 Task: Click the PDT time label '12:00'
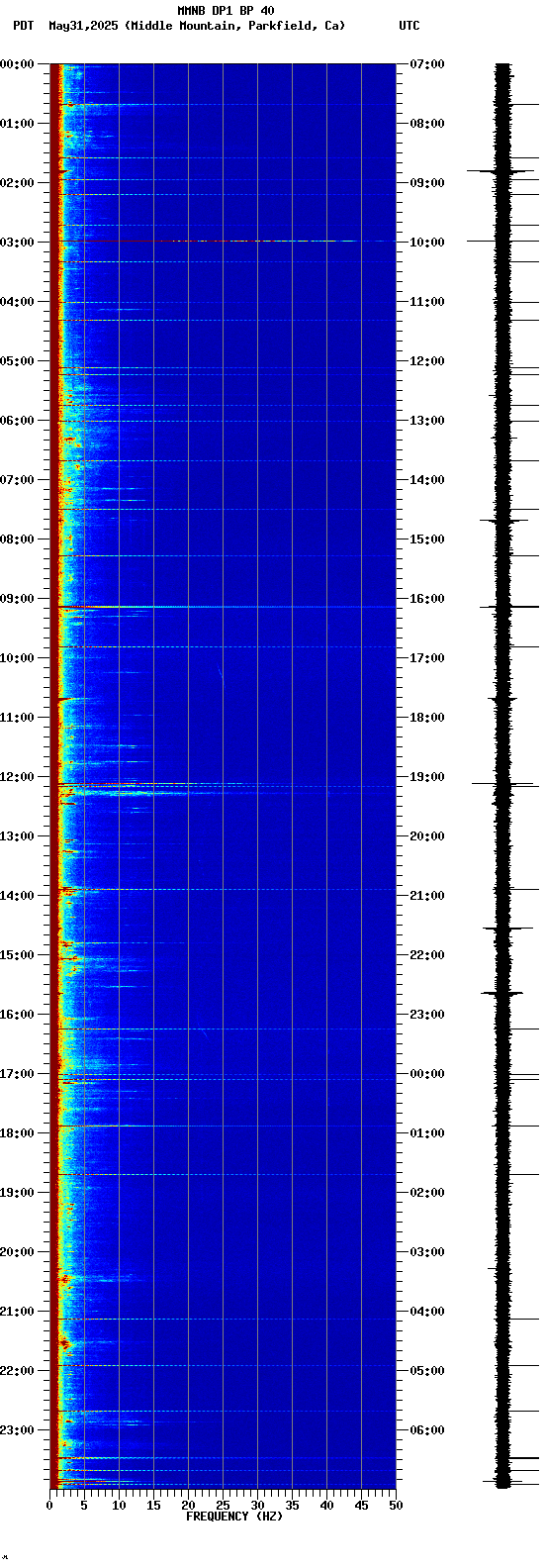(17, 777)
